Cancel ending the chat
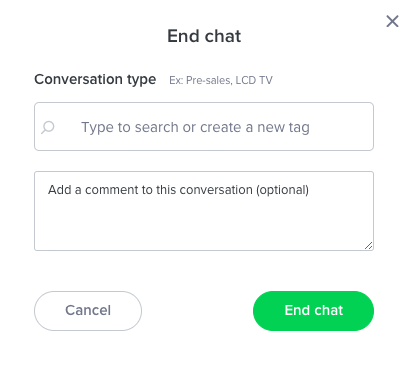411x375 pixels. point(88,311)
